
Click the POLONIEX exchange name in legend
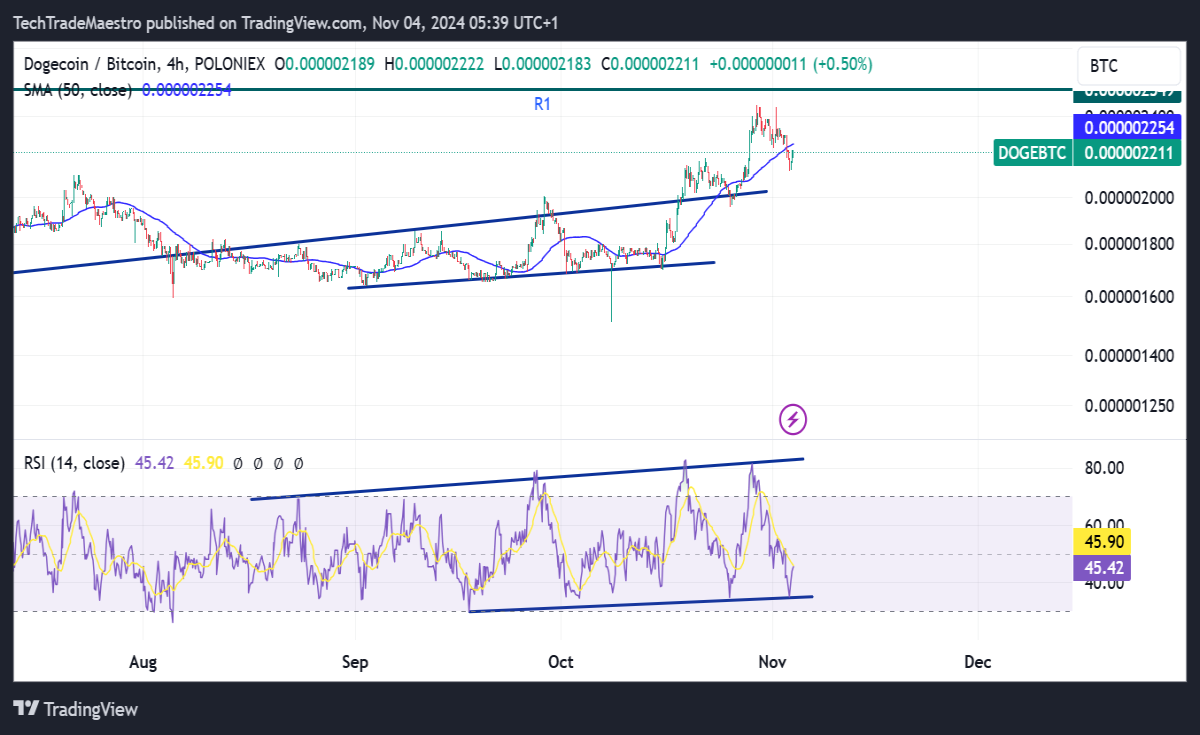(230, 64)
